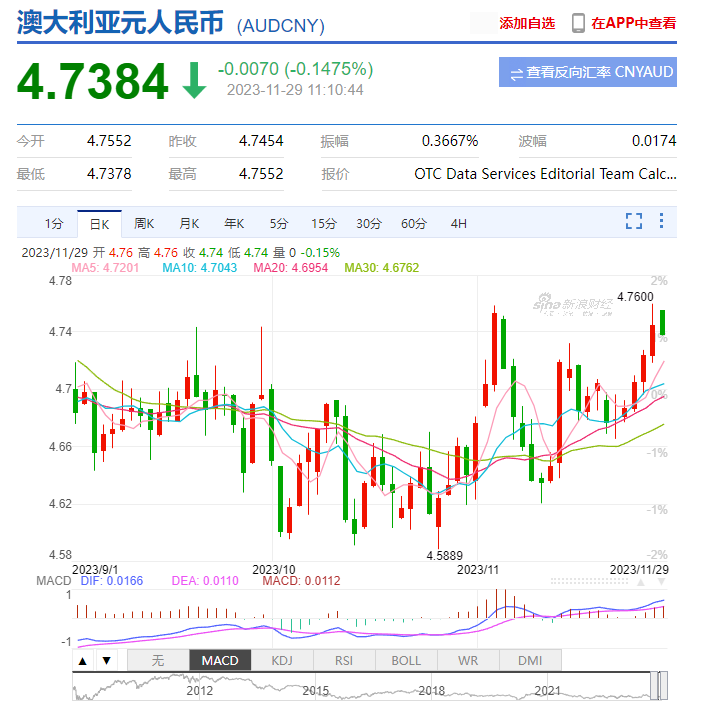703x704 pixels.
Task: Select the BOLL indicator tab
Action: coord(406,661)
